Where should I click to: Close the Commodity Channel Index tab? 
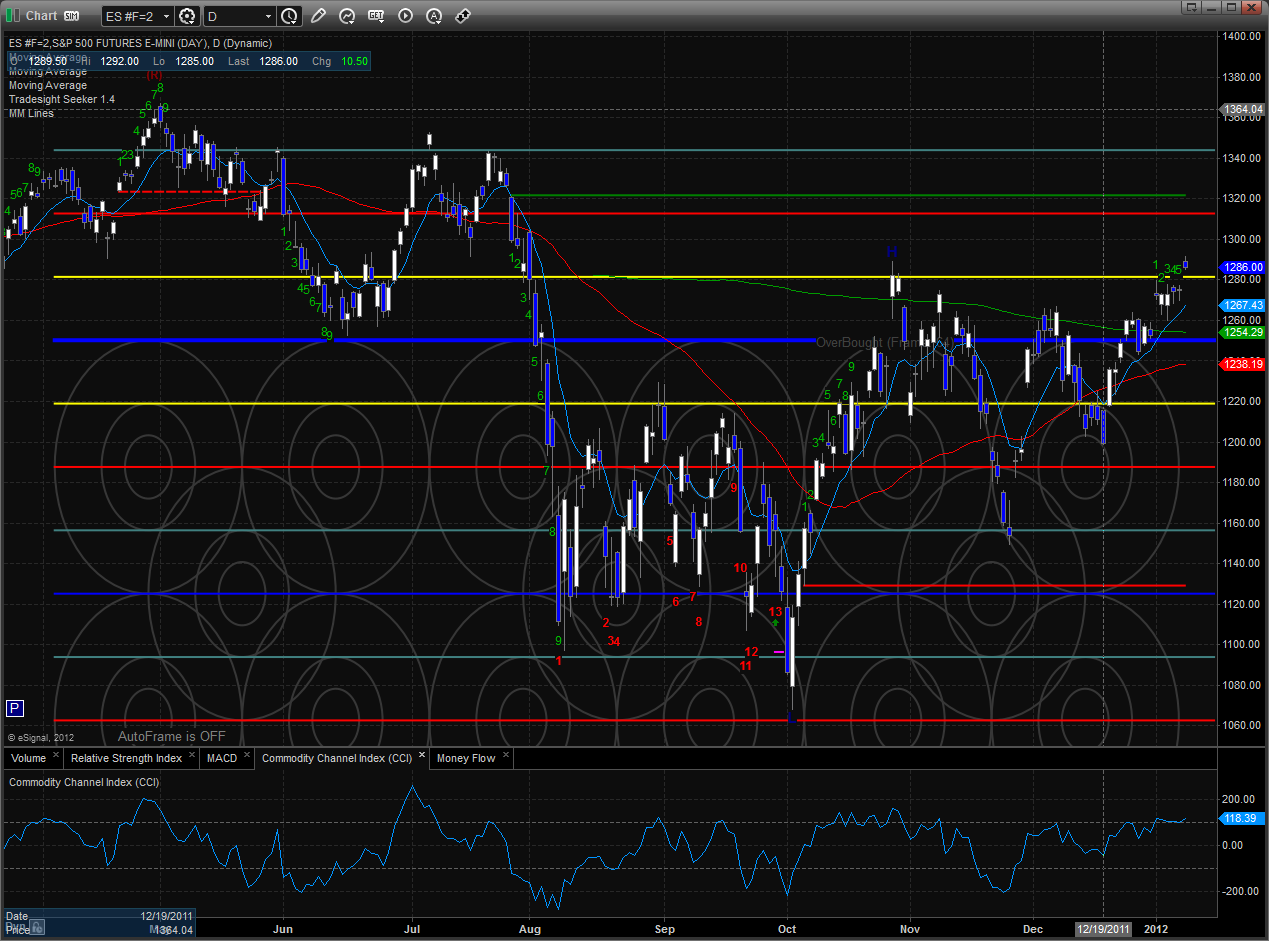(422, 756)
